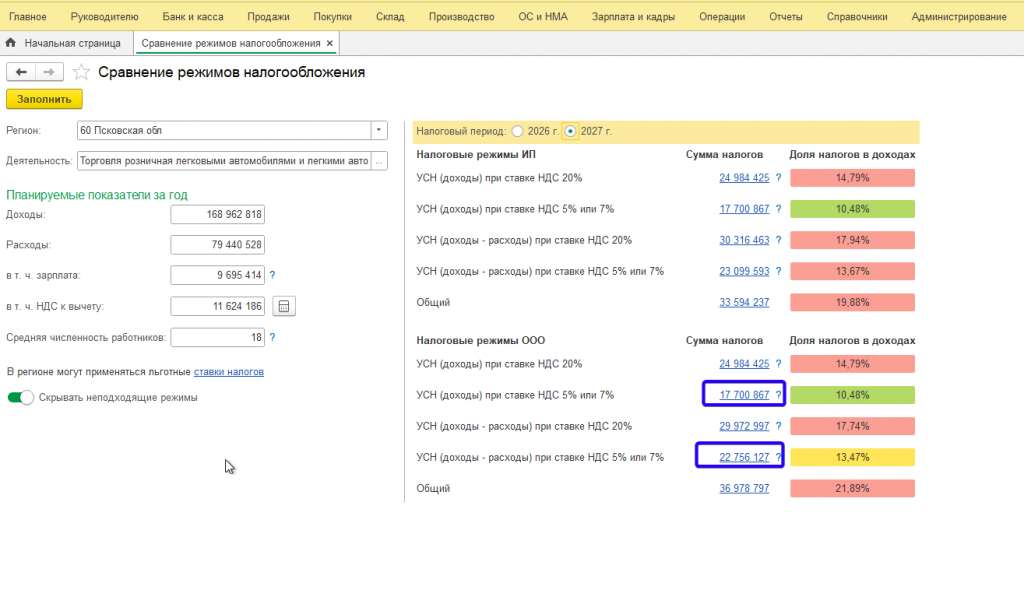Click the forward navigation arrow
The width and height of the screenshot is (1024, 590).
coord(49,72)
